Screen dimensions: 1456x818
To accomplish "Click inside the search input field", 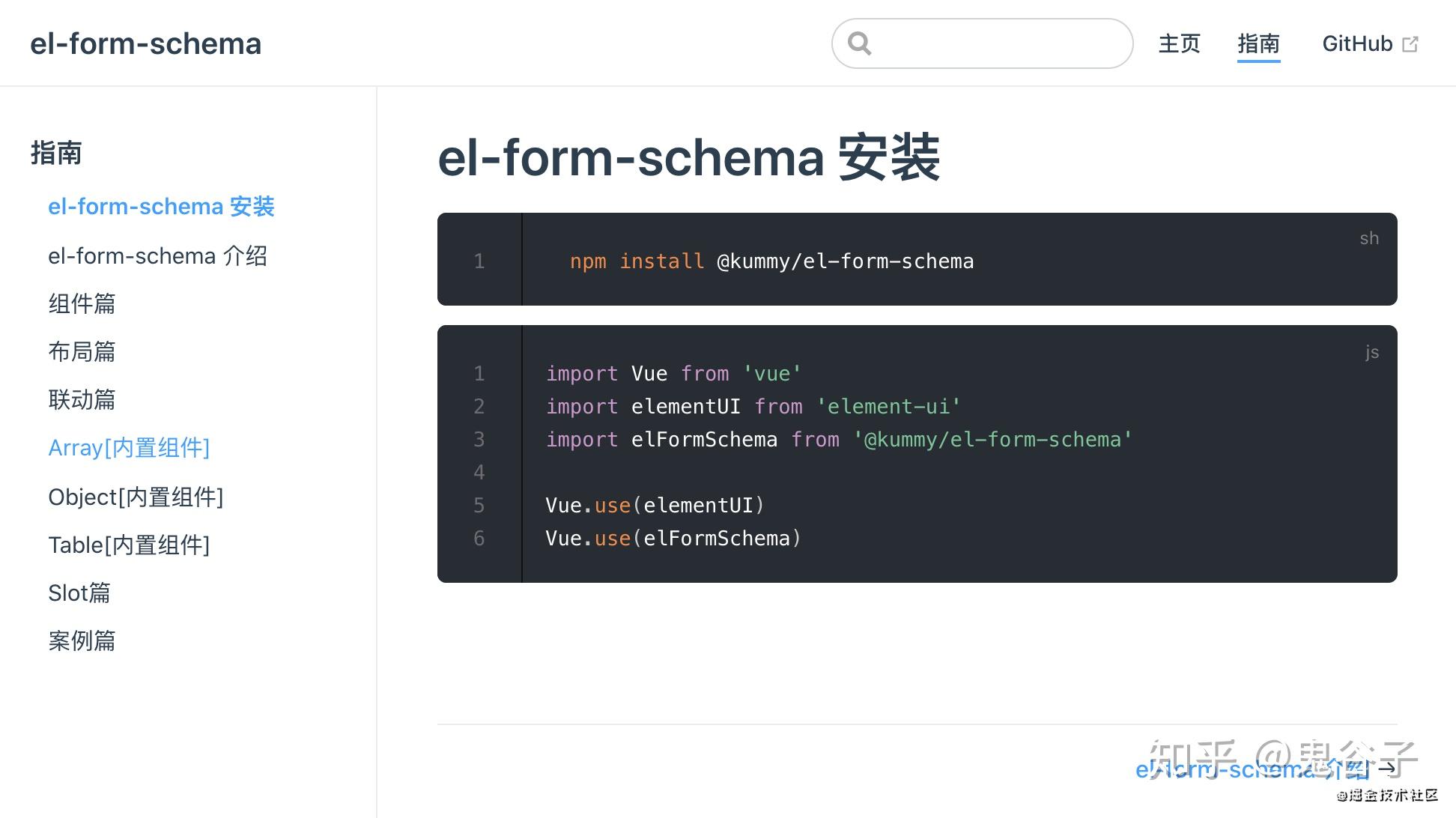I will click(x=981, y=43).
